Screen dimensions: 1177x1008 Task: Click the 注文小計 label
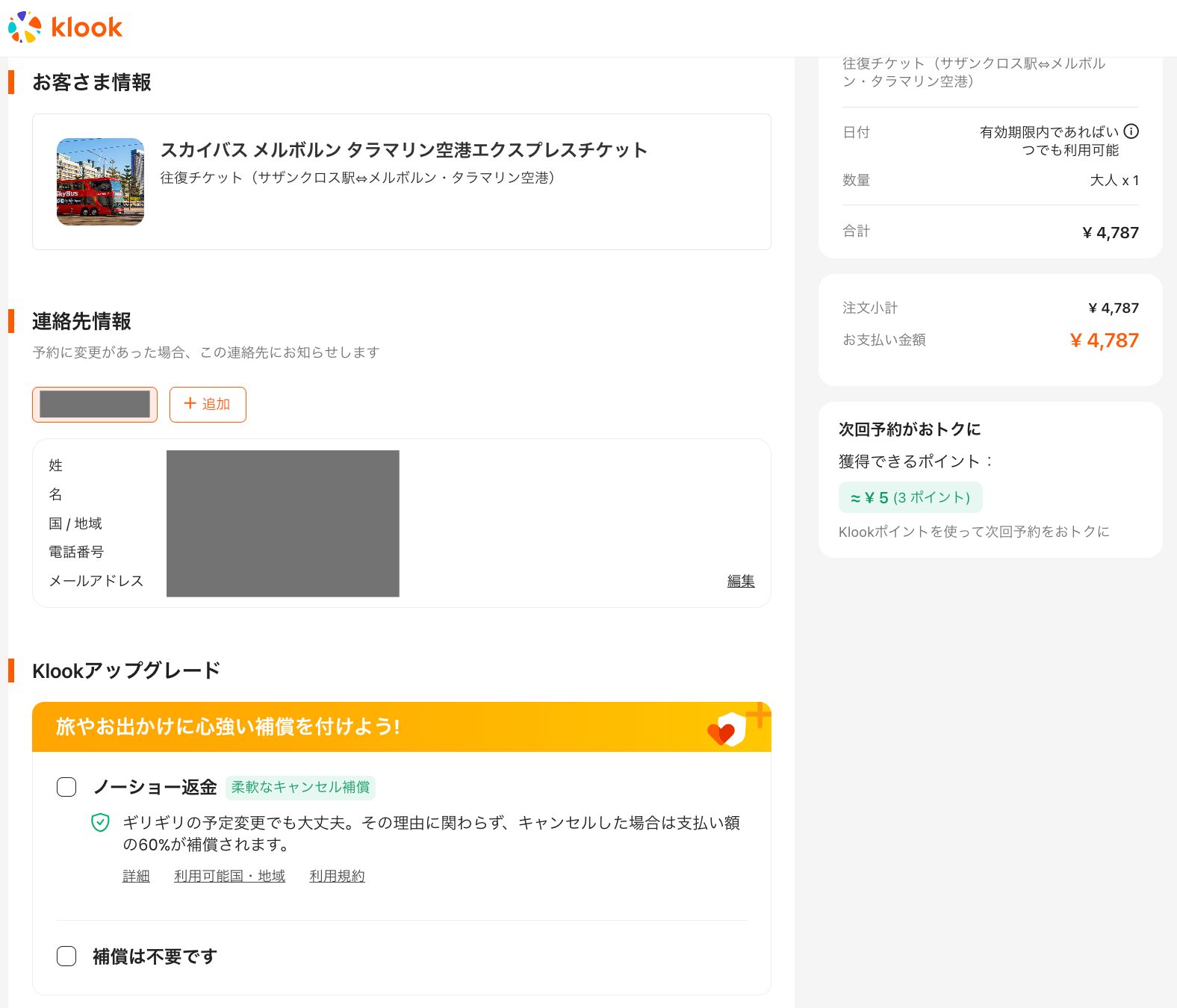point(870,308)
